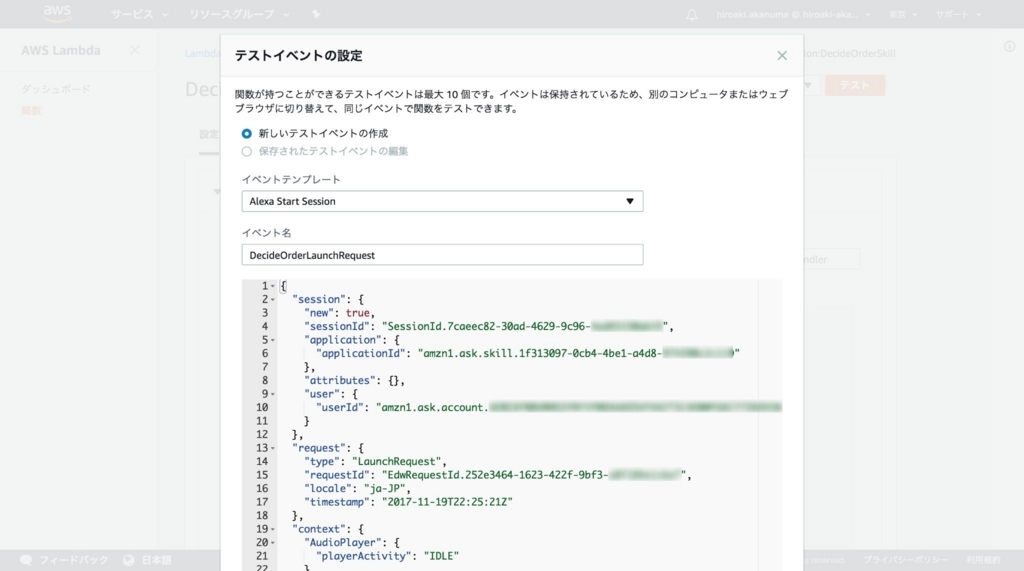Select 新しいテストイベントの作成 radio button

coord(247,133)
